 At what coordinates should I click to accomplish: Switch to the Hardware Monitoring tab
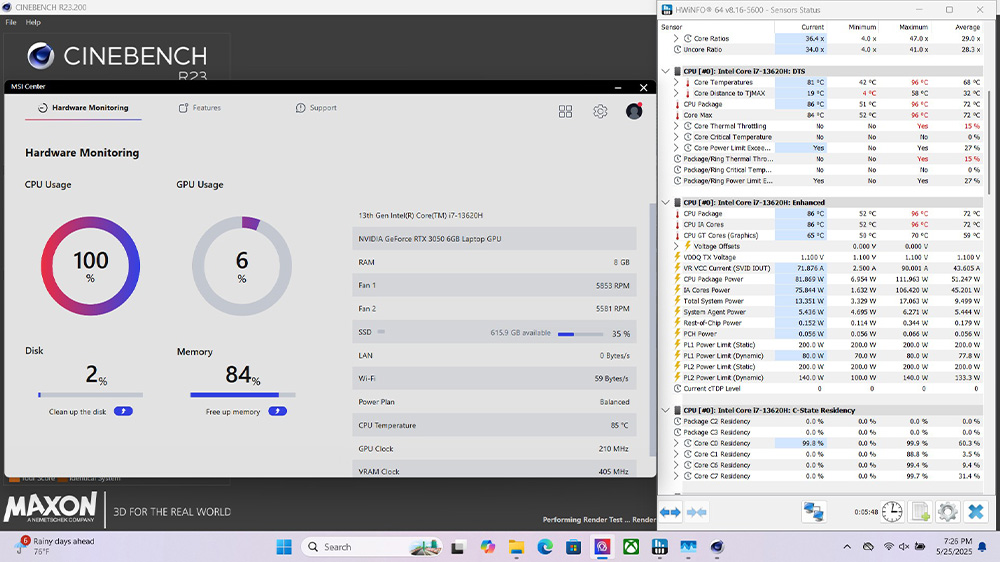tap(83, 108)
